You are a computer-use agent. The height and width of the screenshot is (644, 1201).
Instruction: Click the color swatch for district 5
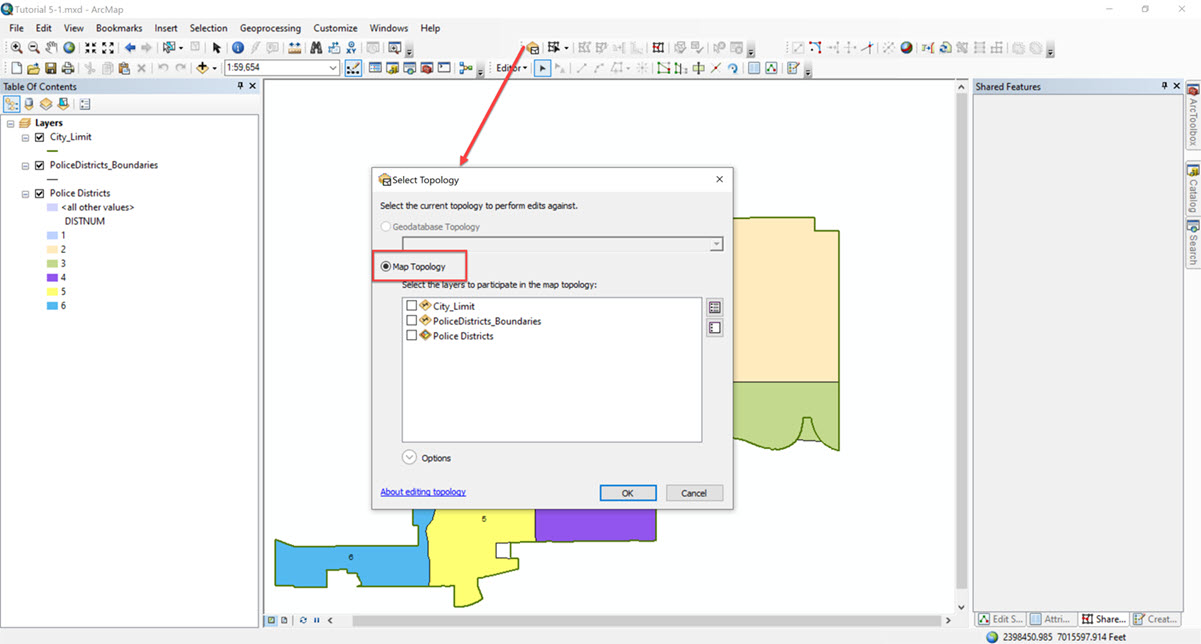point(53,291)
